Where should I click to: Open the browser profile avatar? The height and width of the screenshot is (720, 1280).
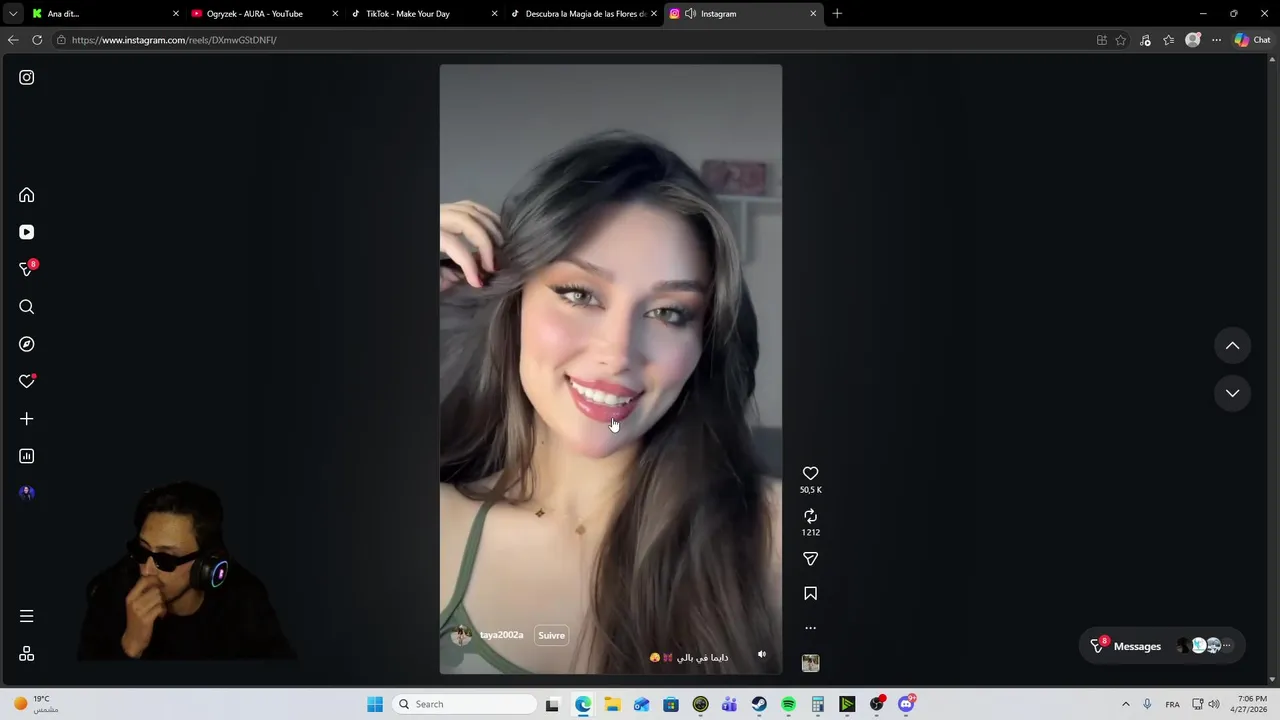(1192, 40)
